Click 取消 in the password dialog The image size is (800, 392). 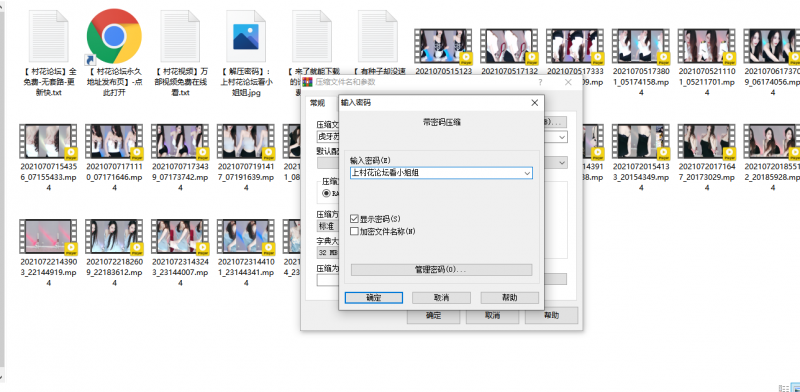point(441,298)
